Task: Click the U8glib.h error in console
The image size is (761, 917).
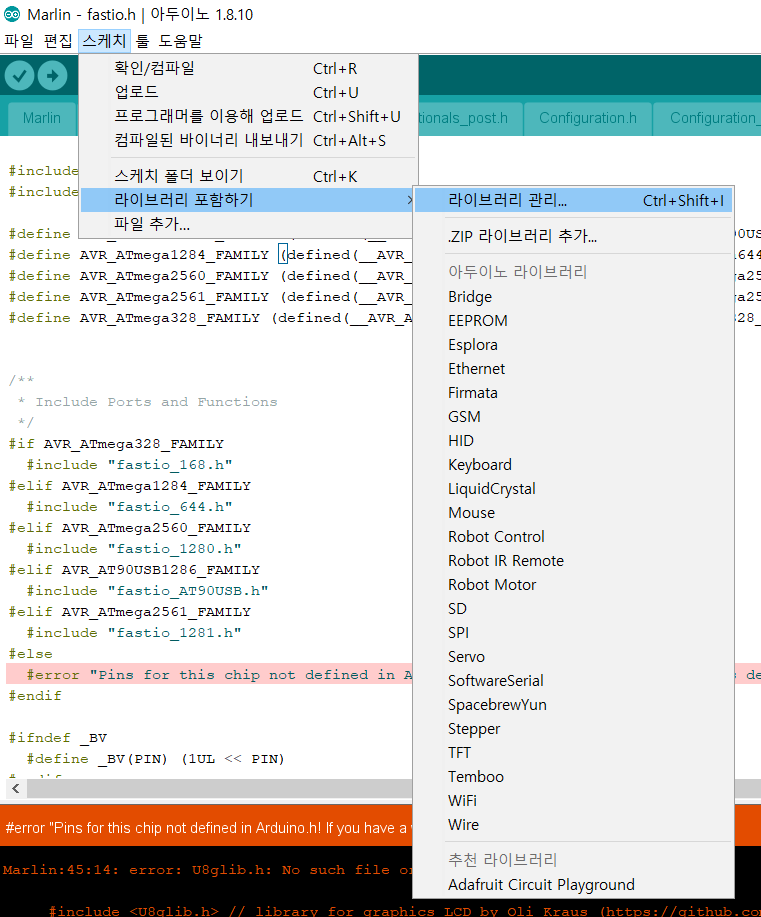Action: [x=207, y=870]
